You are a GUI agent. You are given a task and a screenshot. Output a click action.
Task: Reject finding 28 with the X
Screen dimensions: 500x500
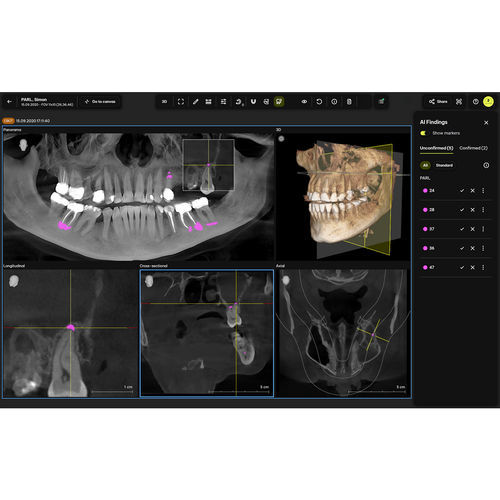click(x=472, y=210)
